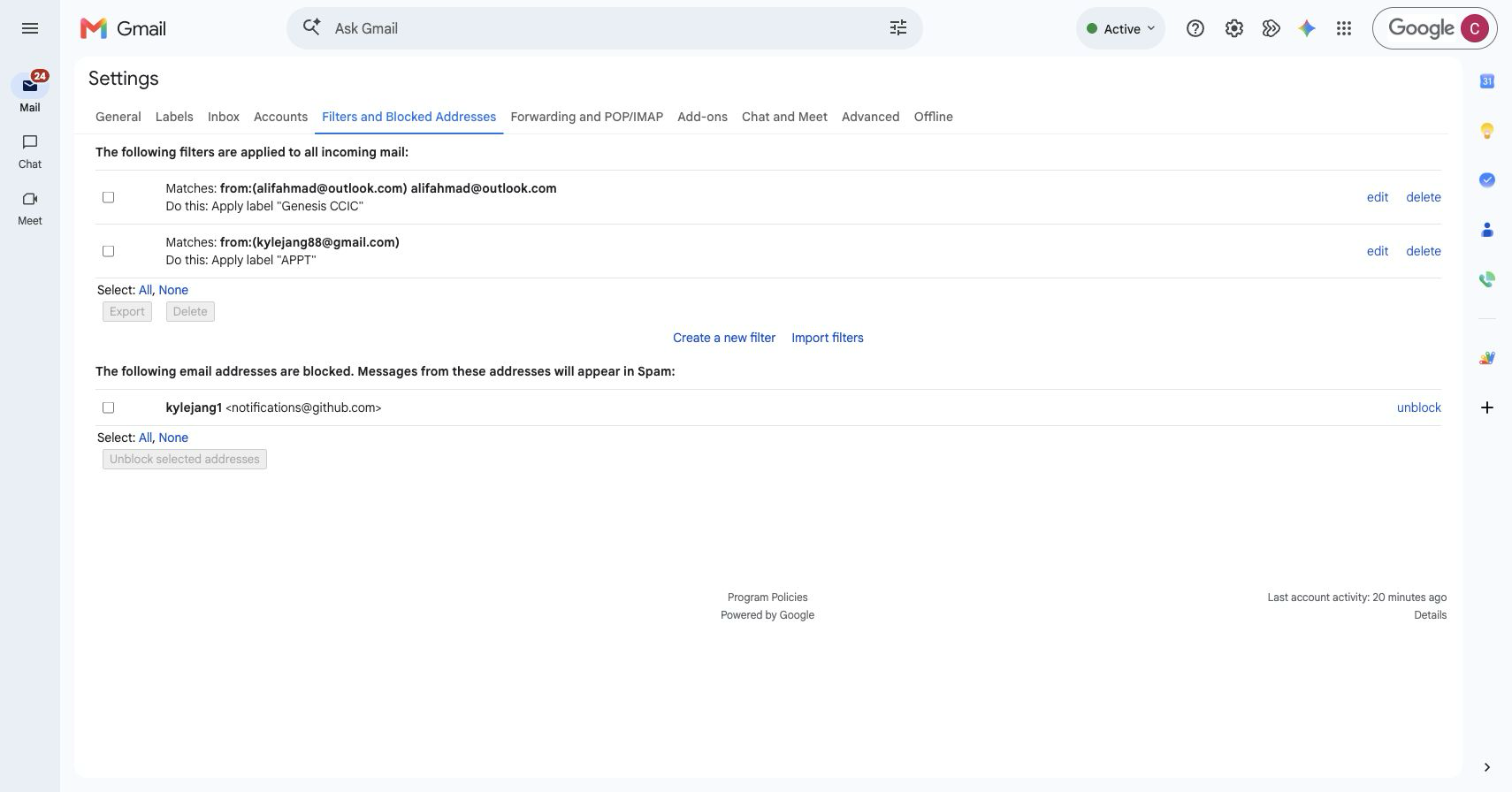Select None under filters list

click(x=173, y=290)
